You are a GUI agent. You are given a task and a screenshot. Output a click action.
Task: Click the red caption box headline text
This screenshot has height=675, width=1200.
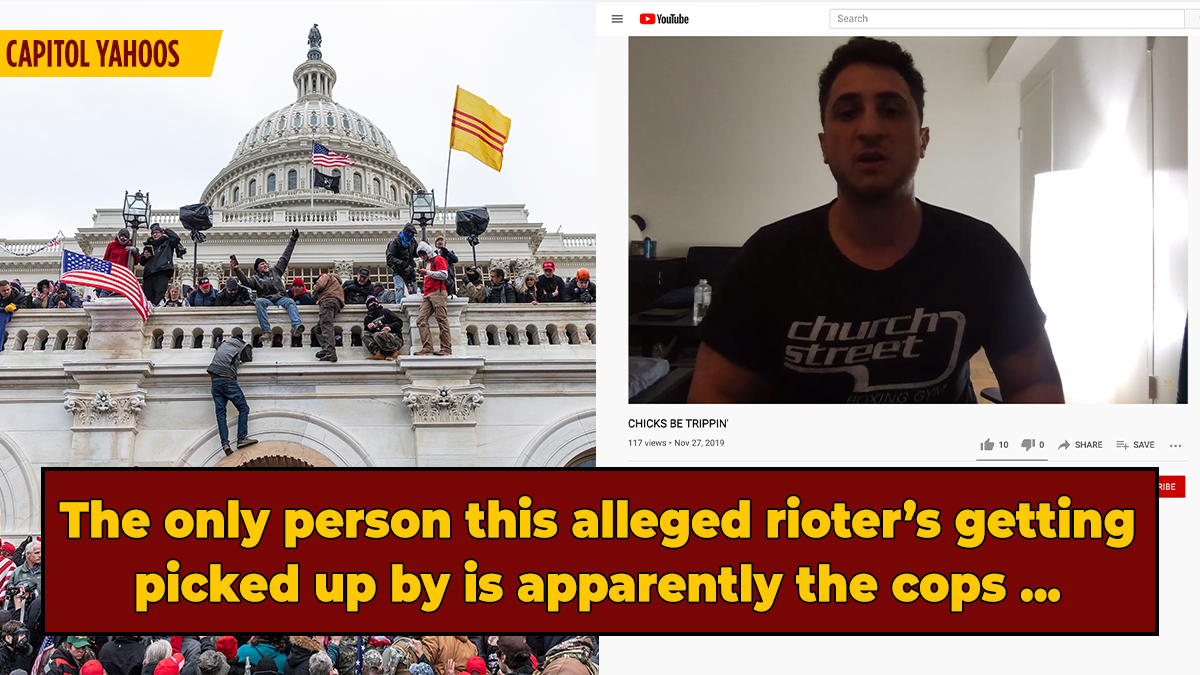click(x=600, y=552)
